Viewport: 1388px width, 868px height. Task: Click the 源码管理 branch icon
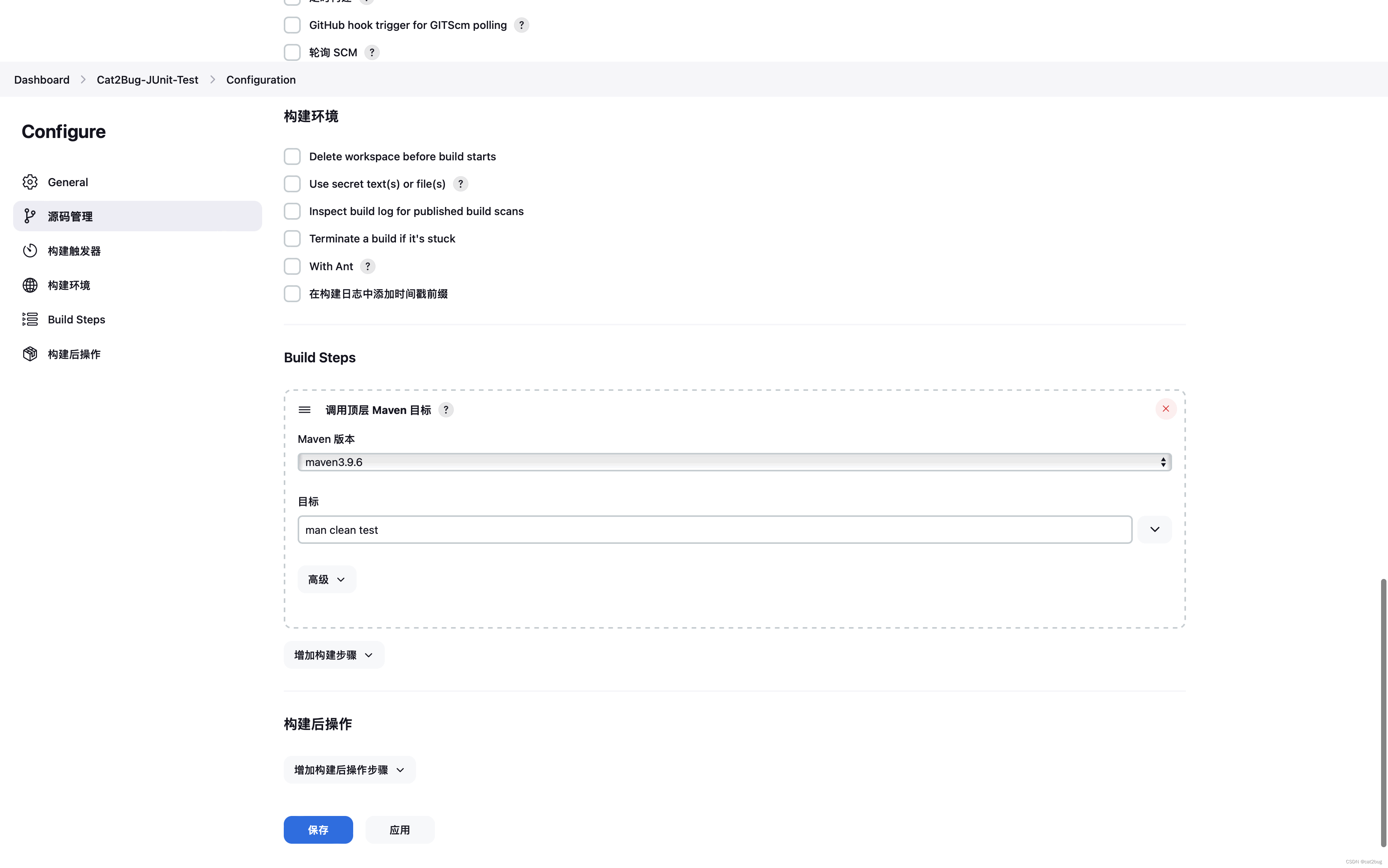click(x=30, y=216)
